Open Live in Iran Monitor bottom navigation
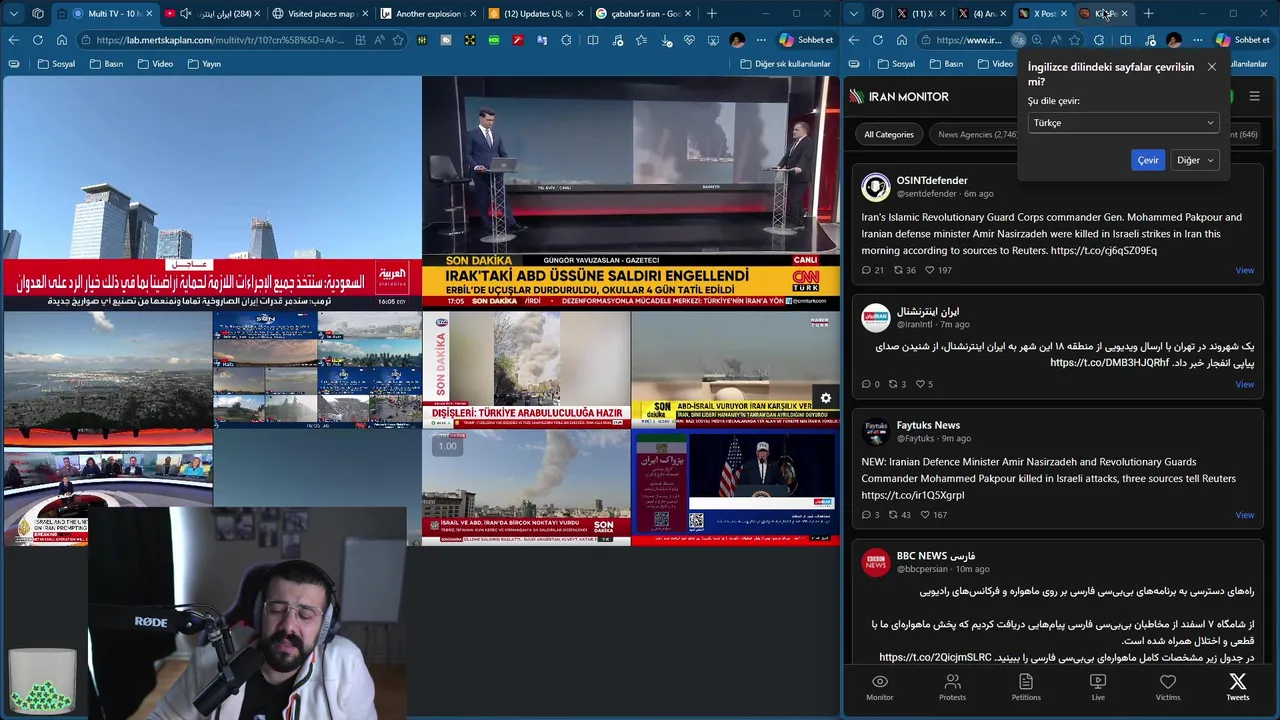The height and width of the screenshot is (720, 1280). tap(1097, 687)
